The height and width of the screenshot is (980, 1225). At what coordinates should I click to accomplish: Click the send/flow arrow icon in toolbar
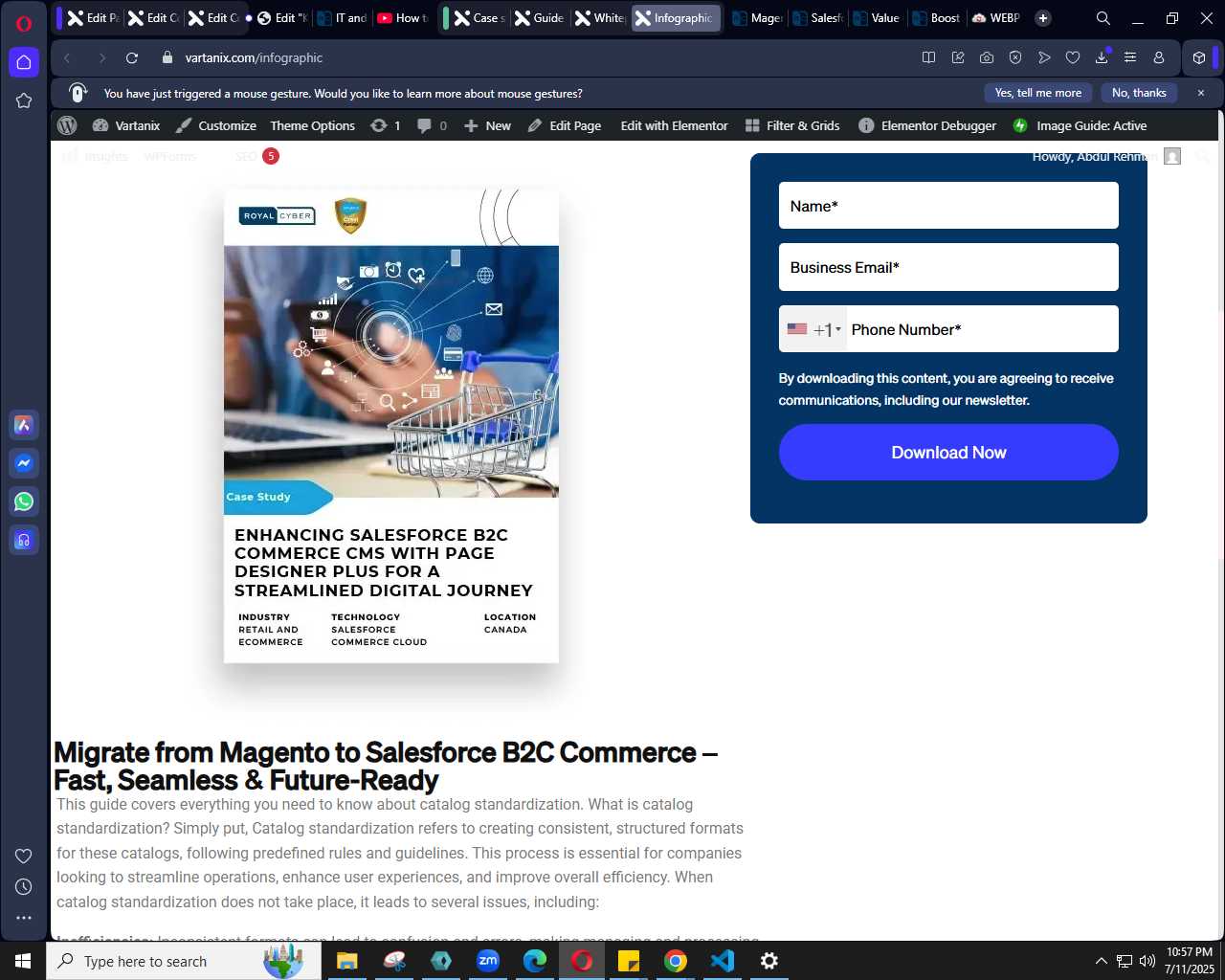[1044, 57]
